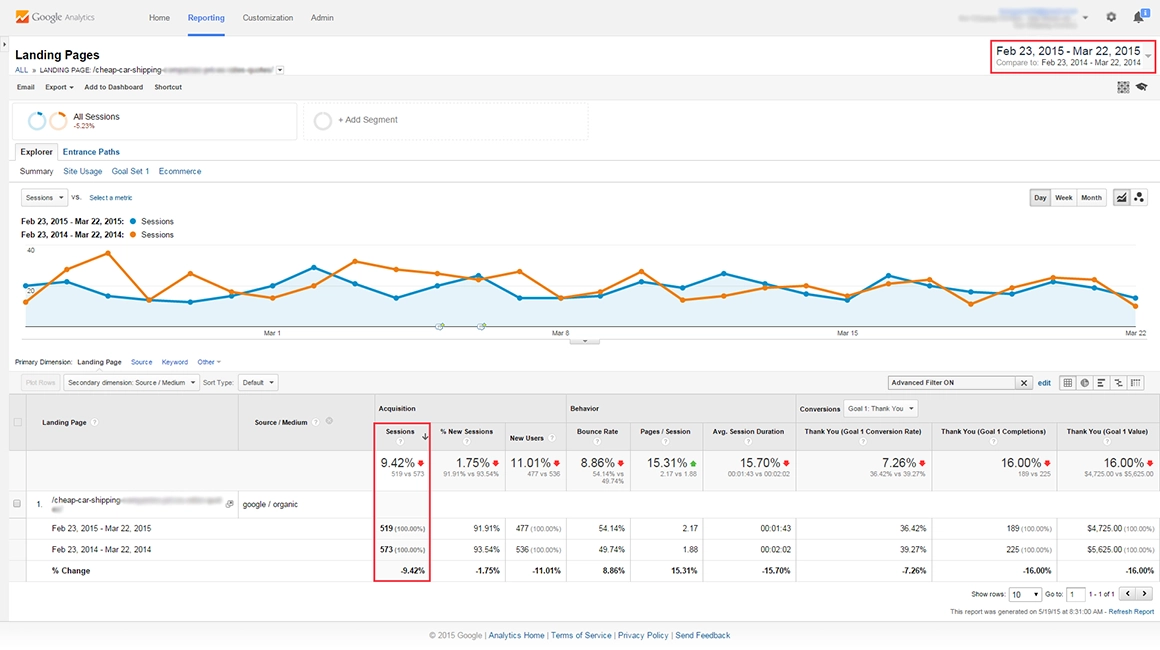Switch to pivot table view
Image resolution: width=1160 pixels, height=650 pixels.
click(1135, 383)
